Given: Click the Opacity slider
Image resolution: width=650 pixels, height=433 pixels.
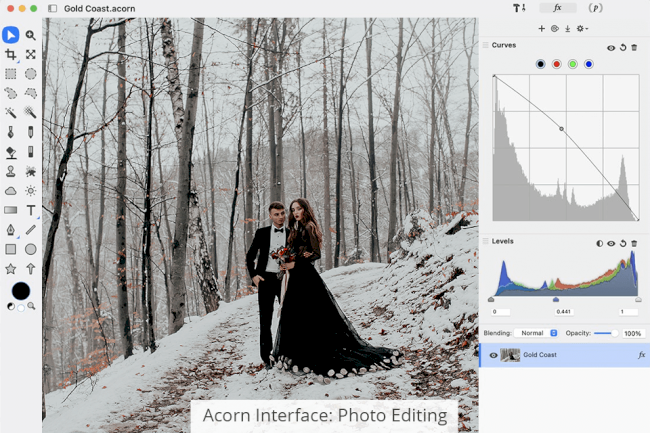Looking at the screenshot, I should (606, 333).
